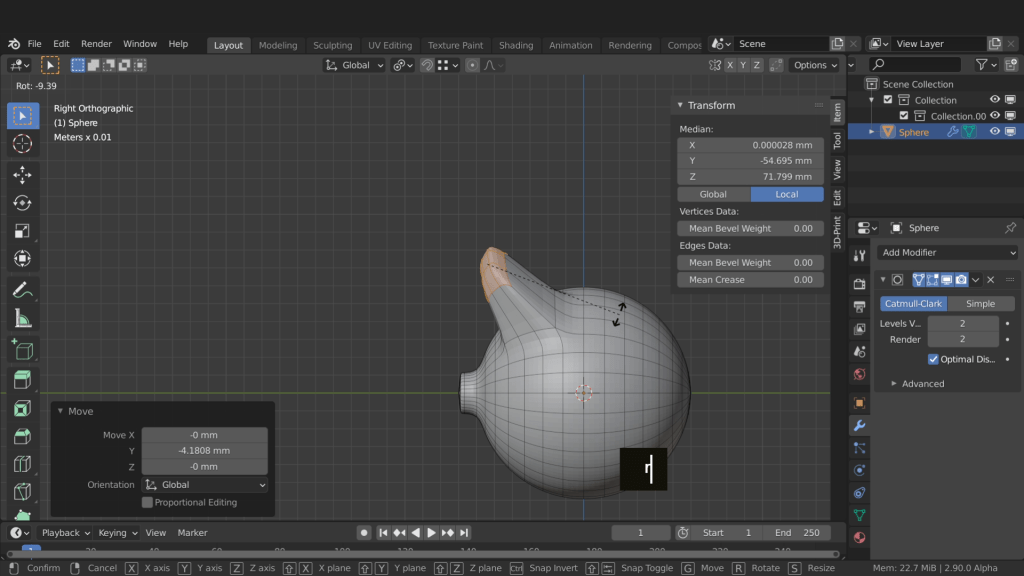Enable the Proportional Editing checkbox
Image resolution: width=1024 pixels, height=576 pixels.
pos(148,502)
